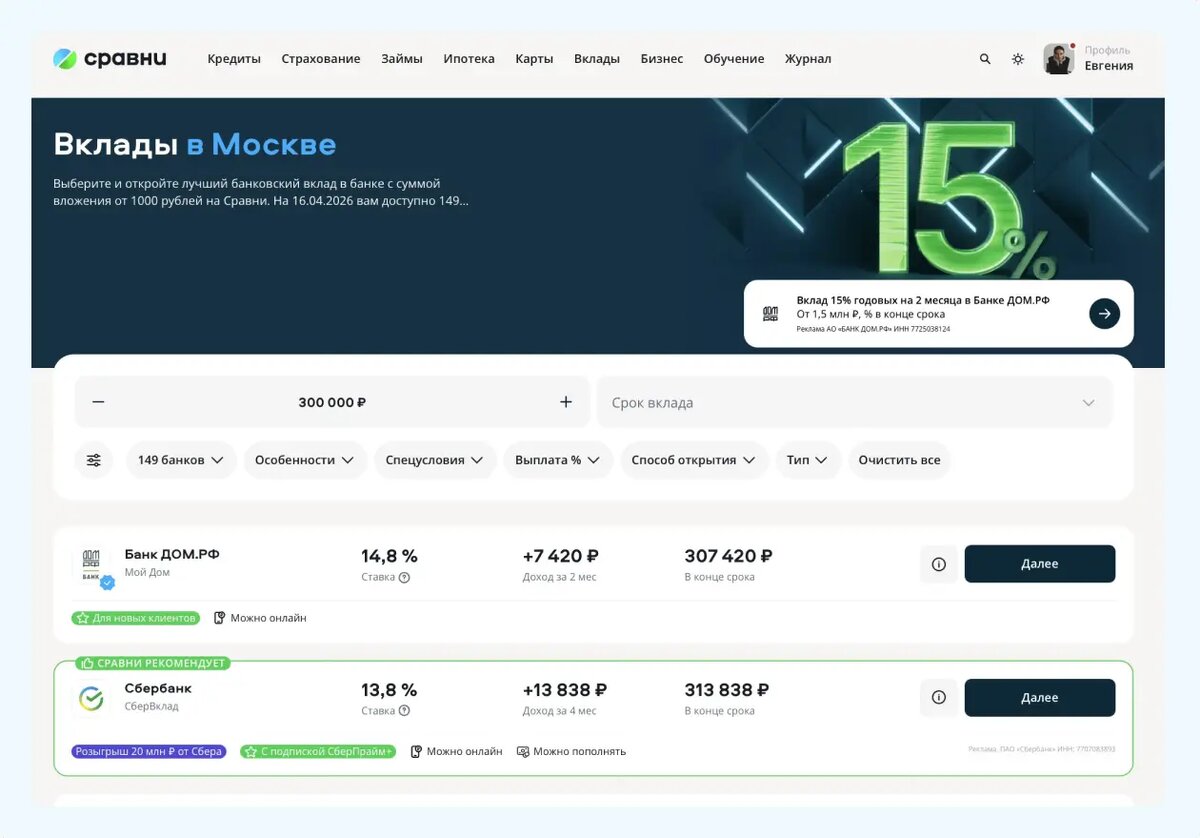This screenshot has height=838, width=1200.
Task: Click Можно пополнять icon in Сбербанк row
Action: pyautogui.click(x=523, y=751)
